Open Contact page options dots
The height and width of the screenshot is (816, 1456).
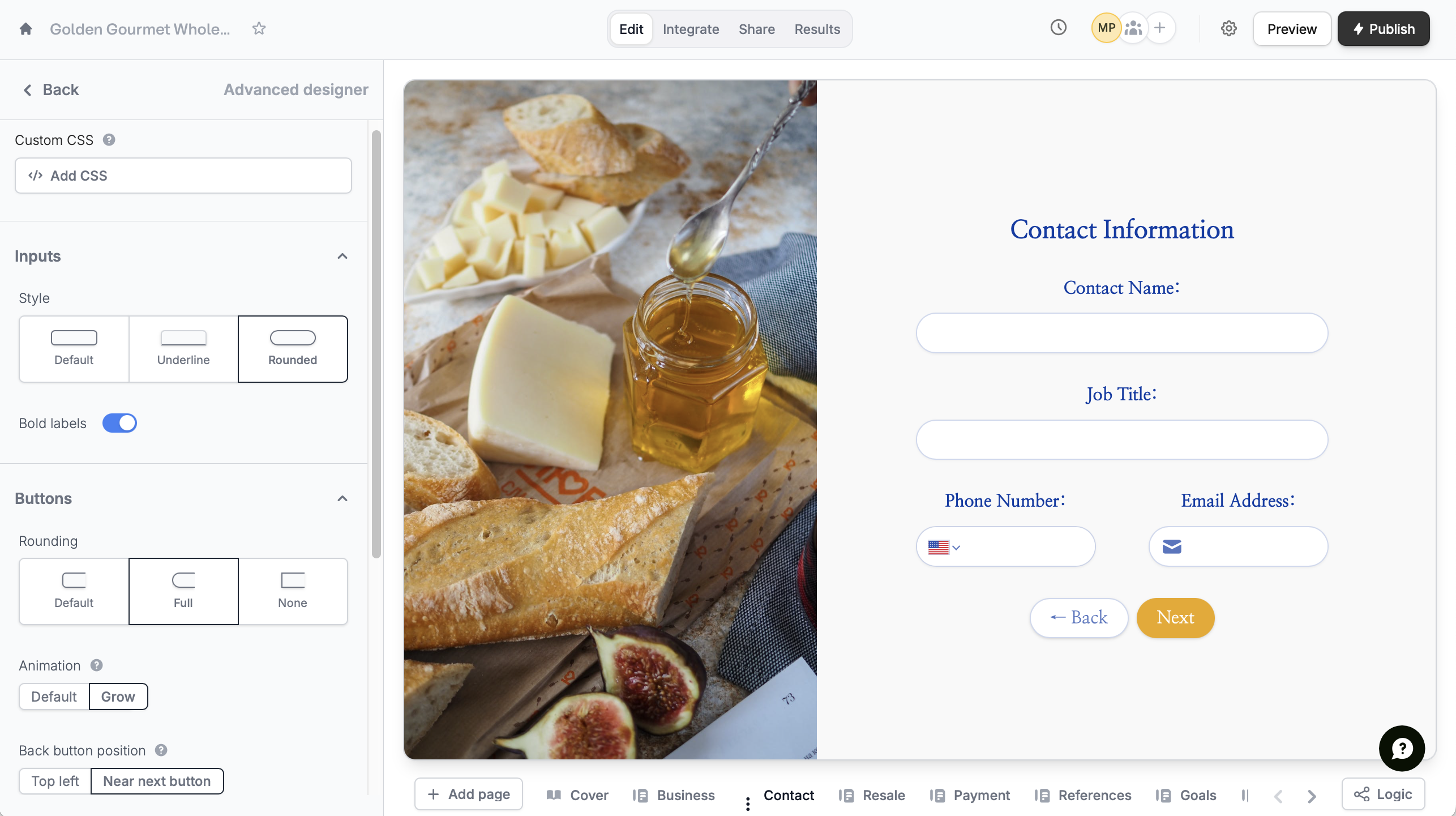coord(748,803)
